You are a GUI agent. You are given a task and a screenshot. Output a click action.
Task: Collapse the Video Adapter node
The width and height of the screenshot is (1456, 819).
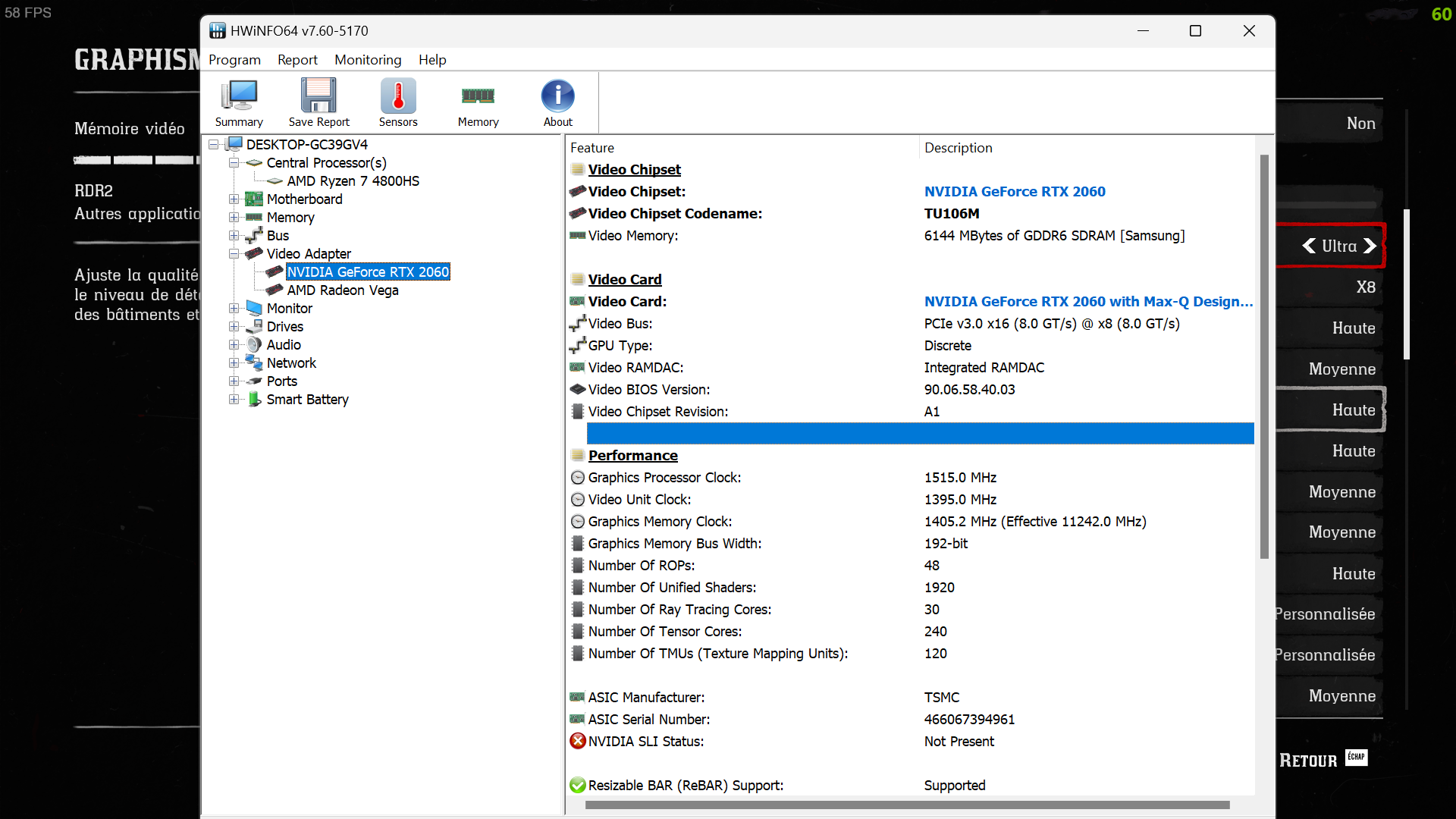pos(234,253)
